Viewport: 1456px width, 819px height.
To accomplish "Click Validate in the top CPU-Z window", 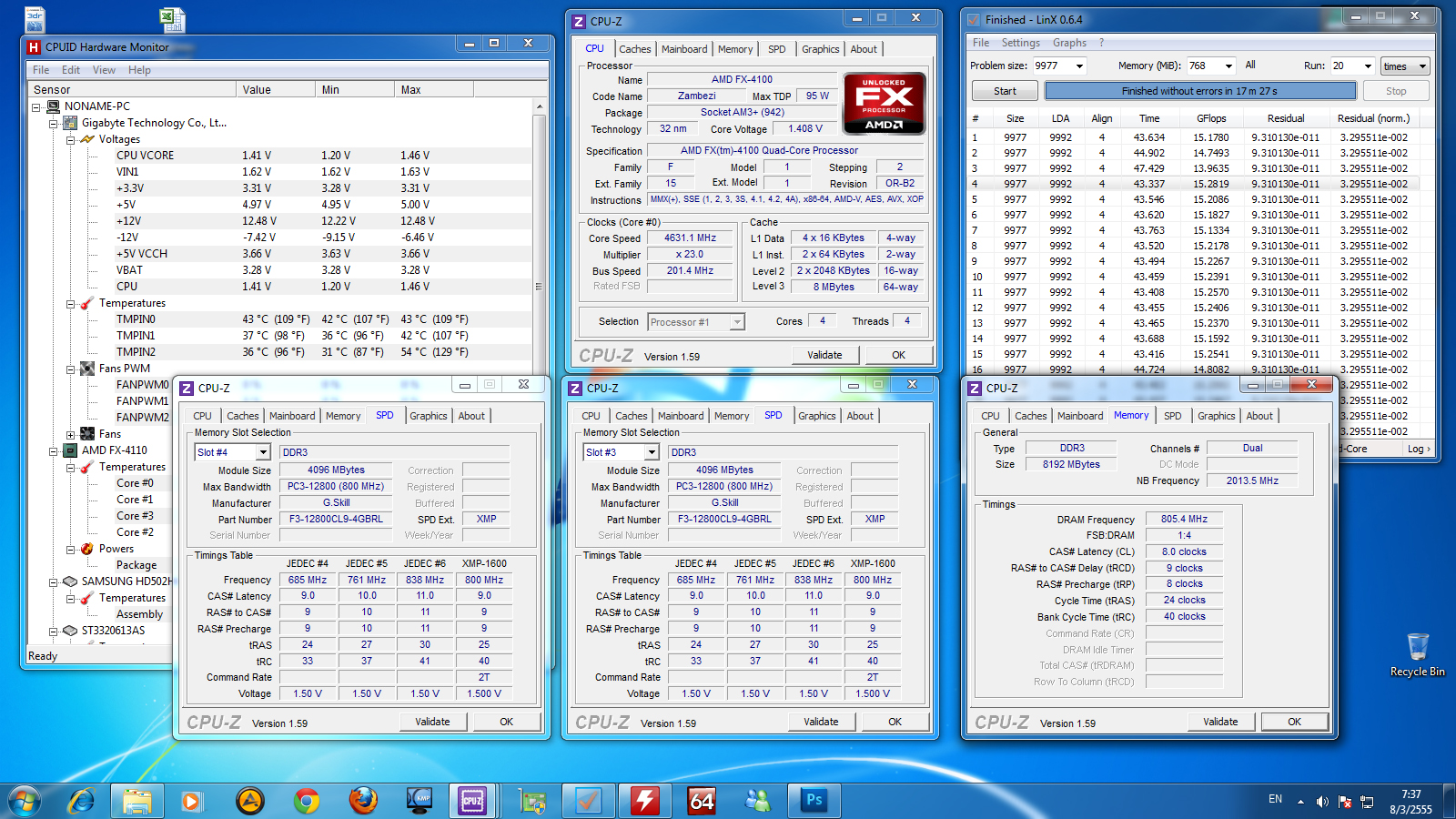I will click(824, 355).
